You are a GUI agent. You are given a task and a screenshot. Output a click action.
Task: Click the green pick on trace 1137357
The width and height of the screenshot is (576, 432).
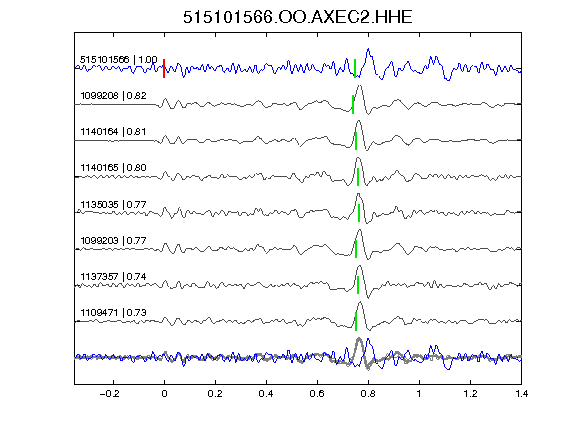coord(358,285)
